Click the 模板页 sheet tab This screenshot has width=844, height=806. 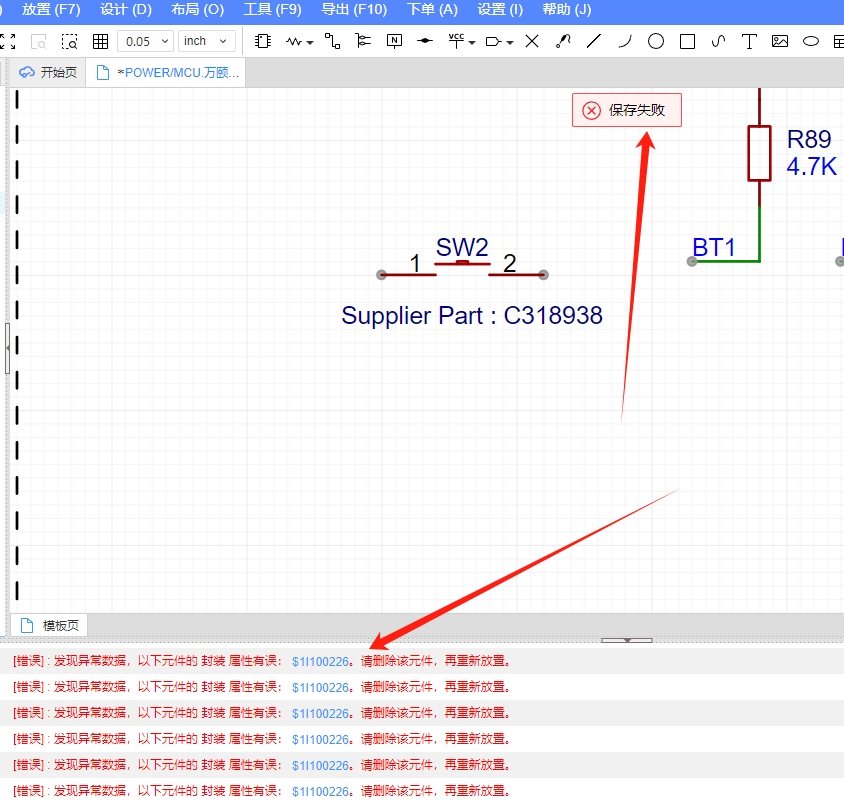tap(50, 626)
